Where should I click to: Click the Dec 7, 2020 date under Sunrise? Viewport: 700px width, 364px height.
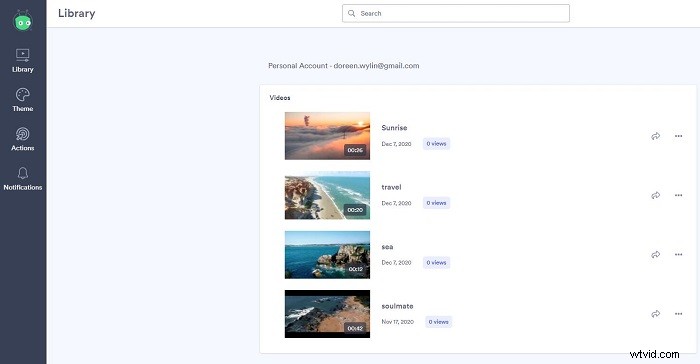[396, 144]
